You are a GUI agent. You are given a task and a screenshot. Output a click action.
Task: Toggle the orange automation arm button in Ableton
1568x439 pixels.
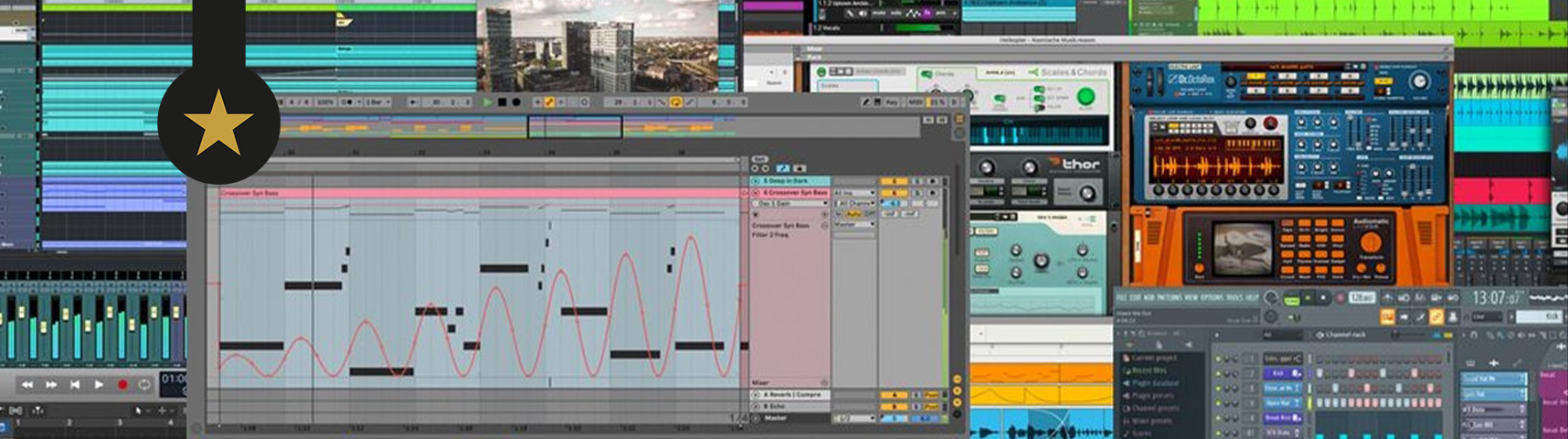pyautogui.click(x=549, y=102)
